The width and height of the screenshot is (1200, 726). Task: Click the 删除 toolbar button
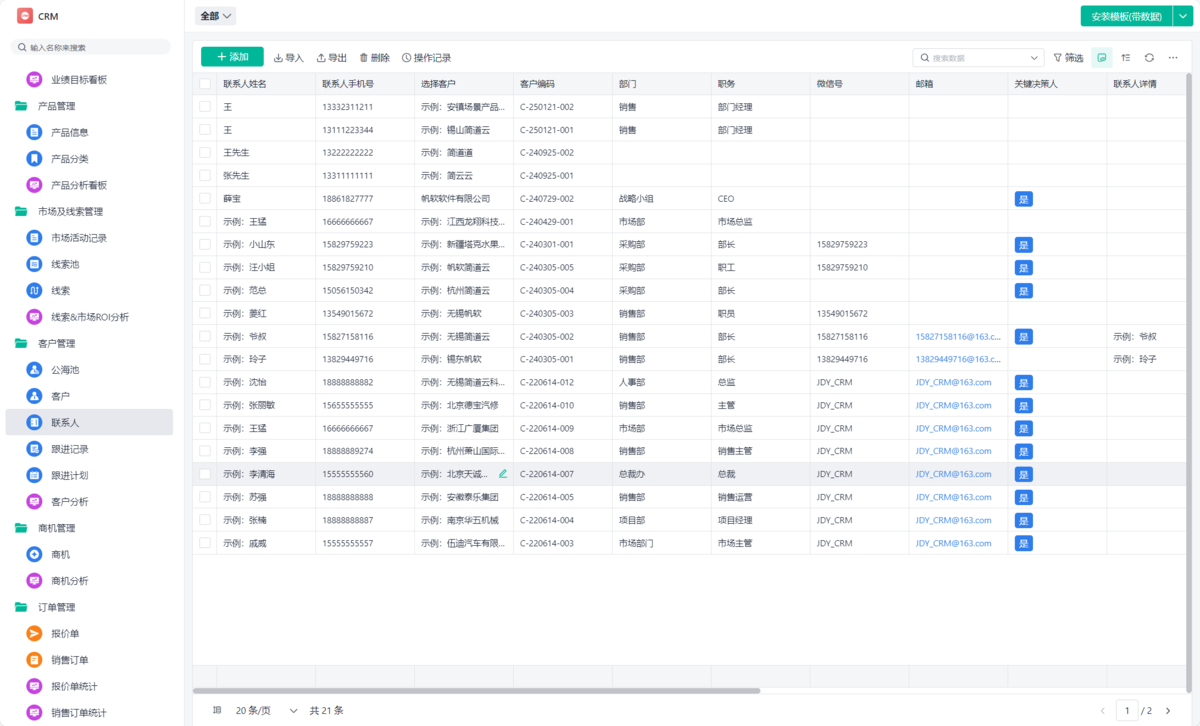pyautogui.click(x=375, y=58)
